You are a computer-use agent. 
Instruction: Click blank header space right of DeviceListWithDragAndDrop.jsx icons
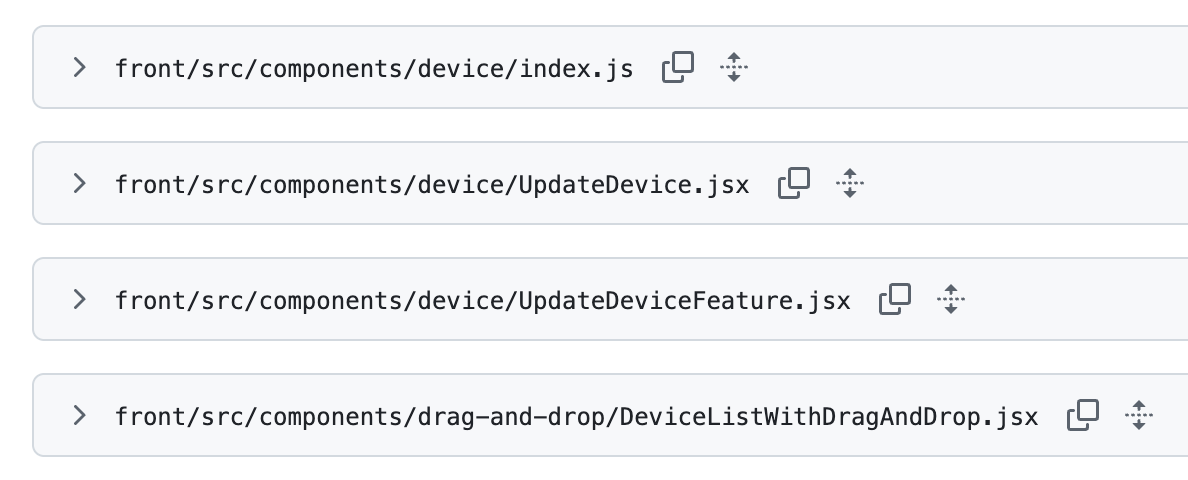pyautogui.click(x=1172, y=415)
